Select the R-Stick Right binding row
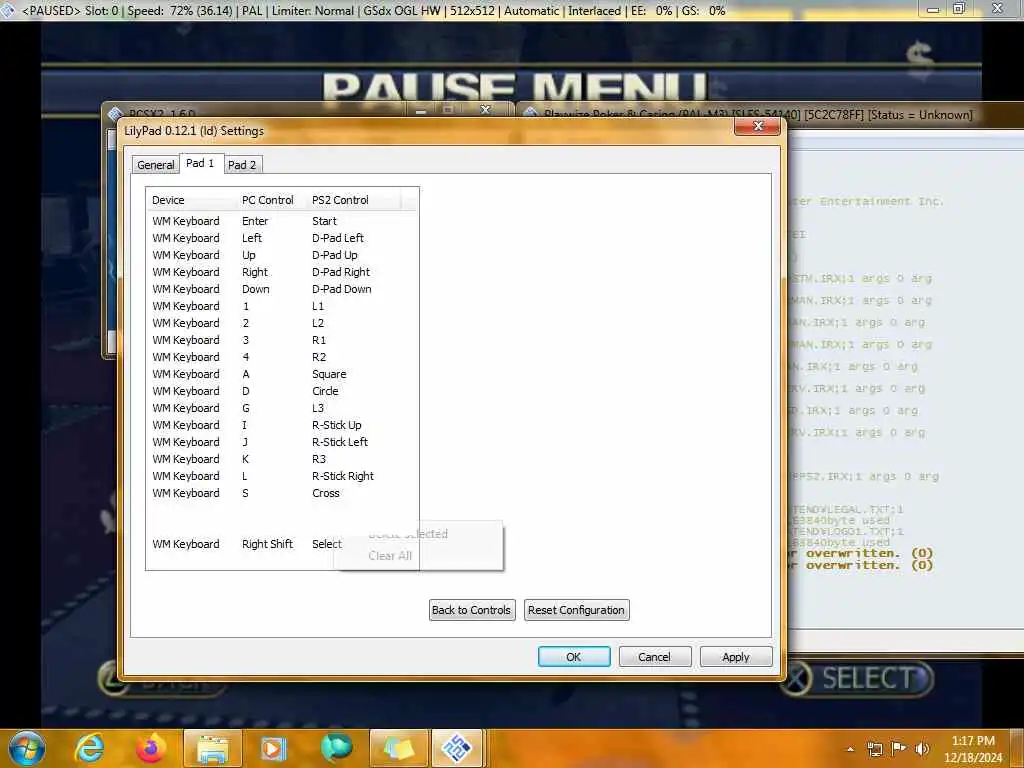This screenshot has width=1024, height=768. [281, 476]
